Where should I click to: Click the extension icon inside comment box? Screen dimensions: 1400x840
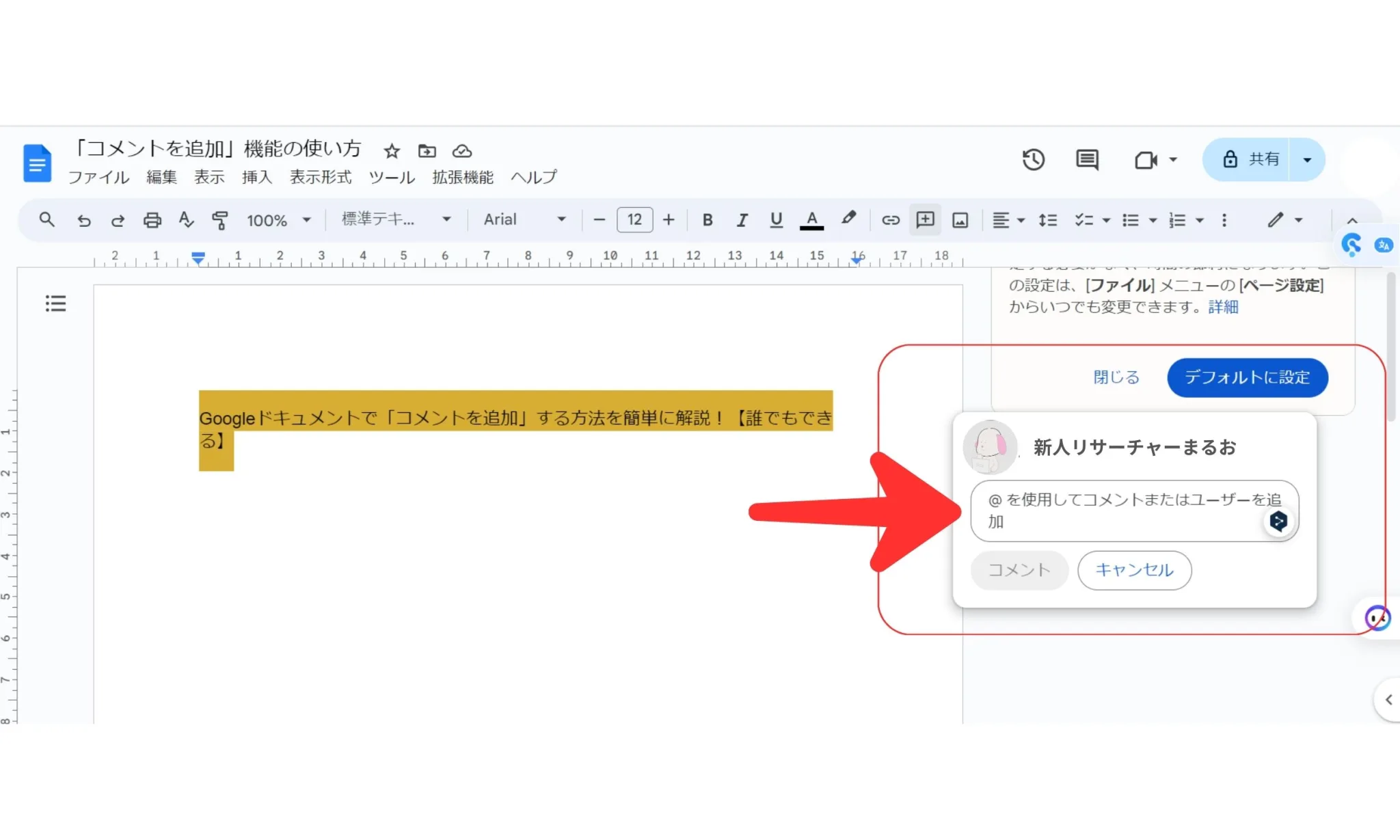click(x=1278, y=521)
